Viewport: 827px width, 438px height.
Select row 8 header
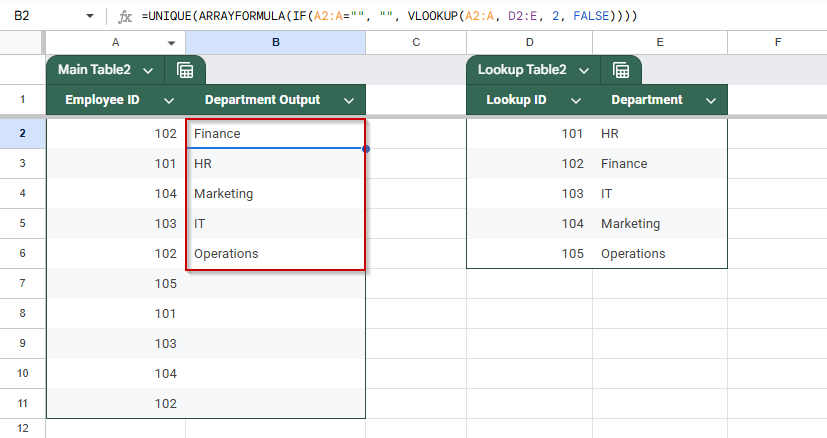[22, 313]
